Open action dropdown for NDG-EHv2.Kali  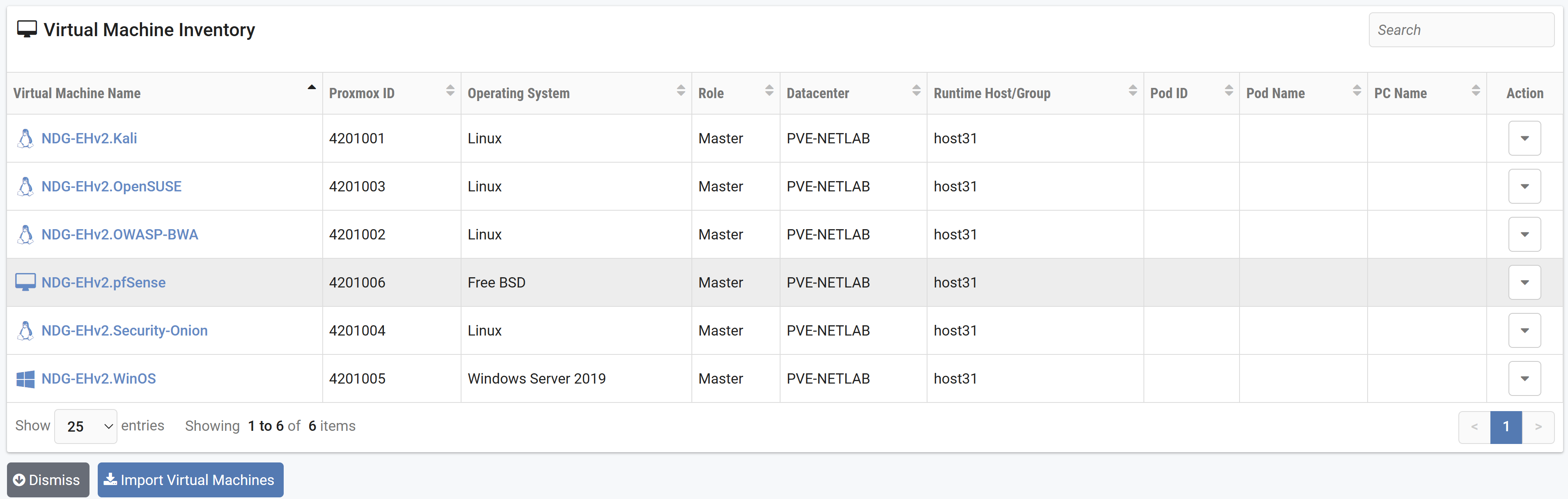click(1525, 139)
